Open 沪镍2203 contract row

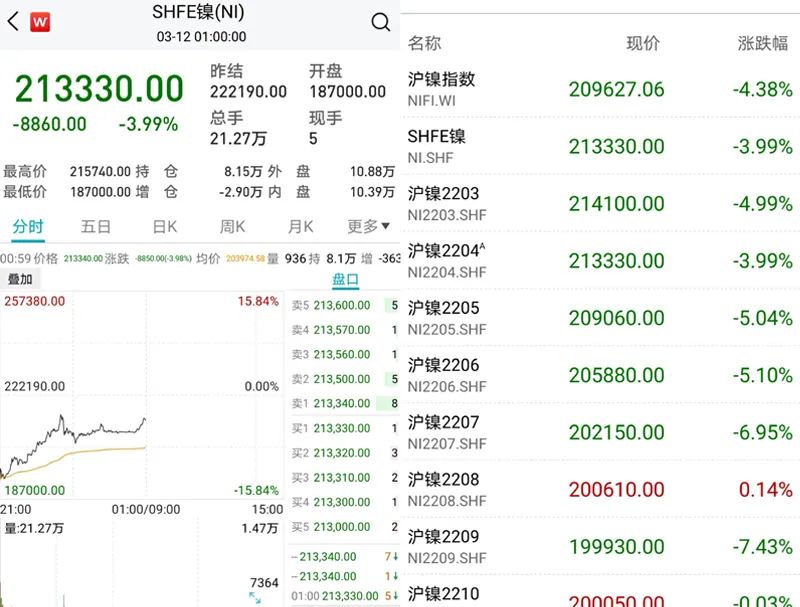[x=600, y=204]
